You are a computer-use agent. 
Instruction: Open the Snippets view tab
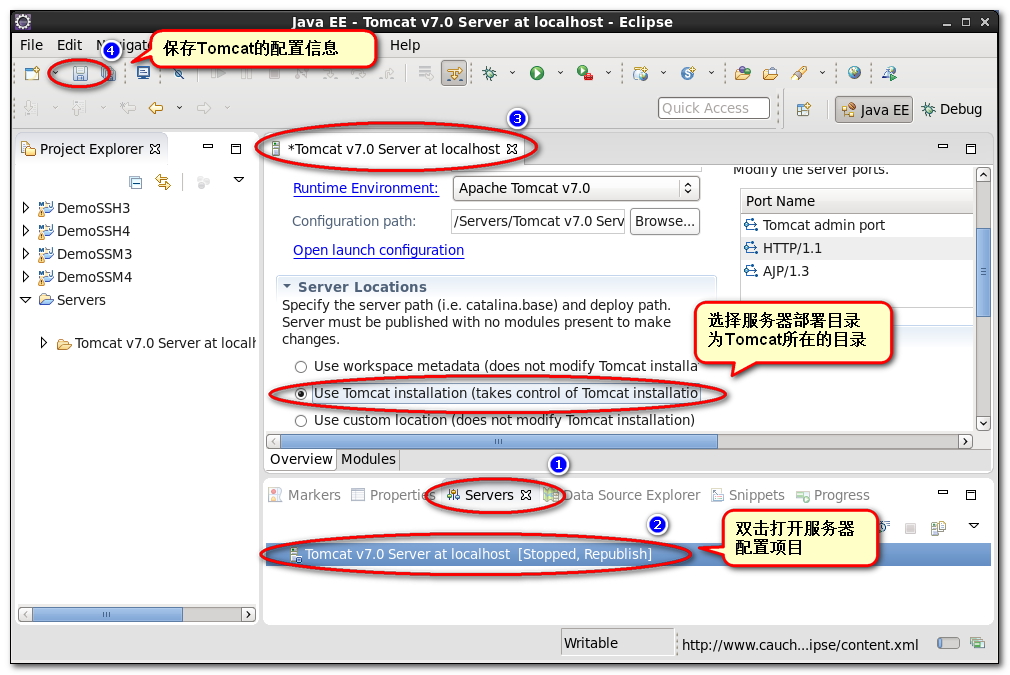(748, 495)
